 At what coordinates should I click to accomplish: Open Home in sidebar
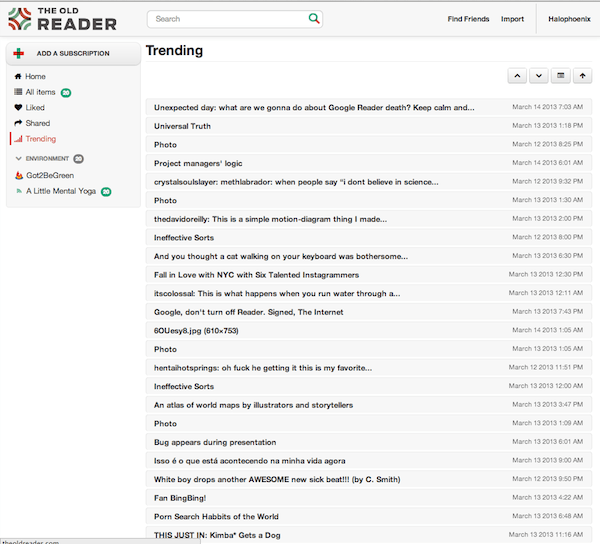point(35,77)
